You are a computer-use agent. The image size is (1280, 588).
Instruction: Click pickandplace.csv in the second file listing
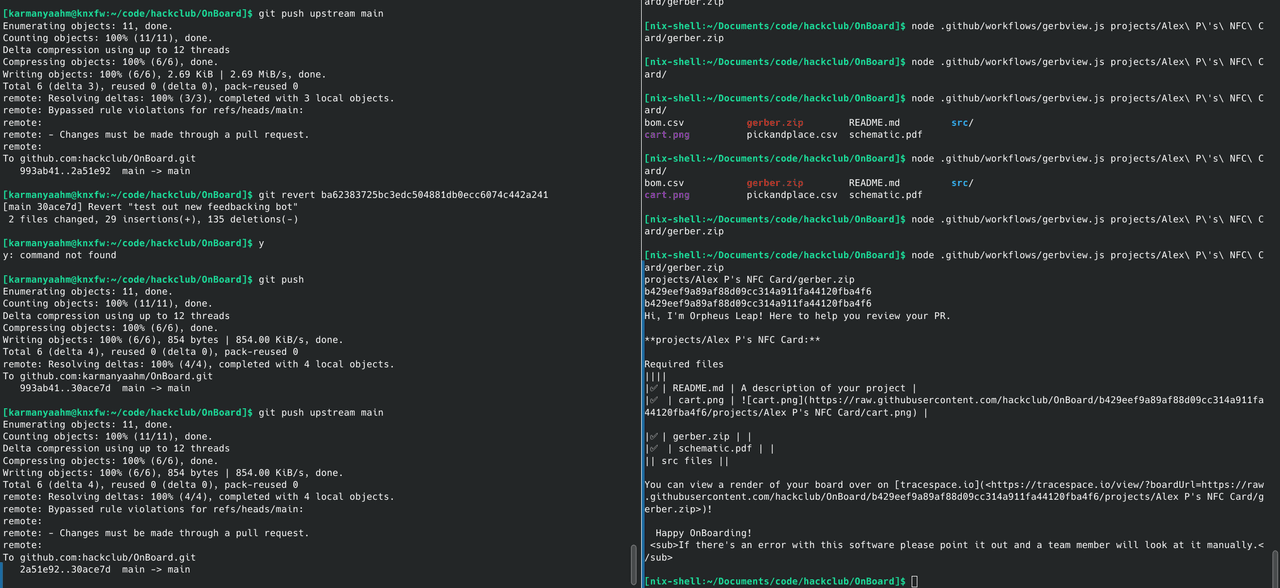coord(791,195)
